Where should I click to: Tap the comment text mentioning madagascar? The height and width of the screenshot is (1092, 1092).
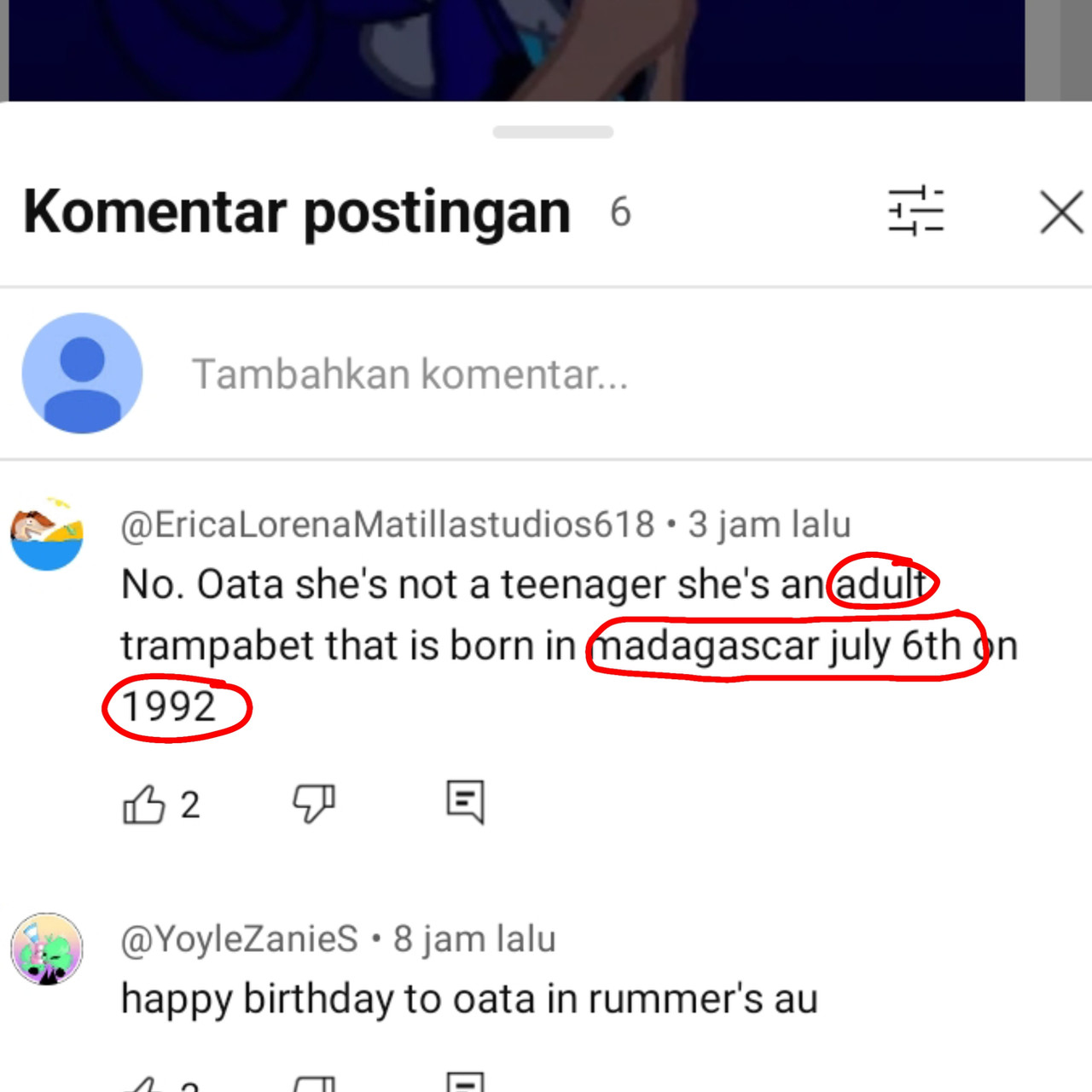(569, 646)
